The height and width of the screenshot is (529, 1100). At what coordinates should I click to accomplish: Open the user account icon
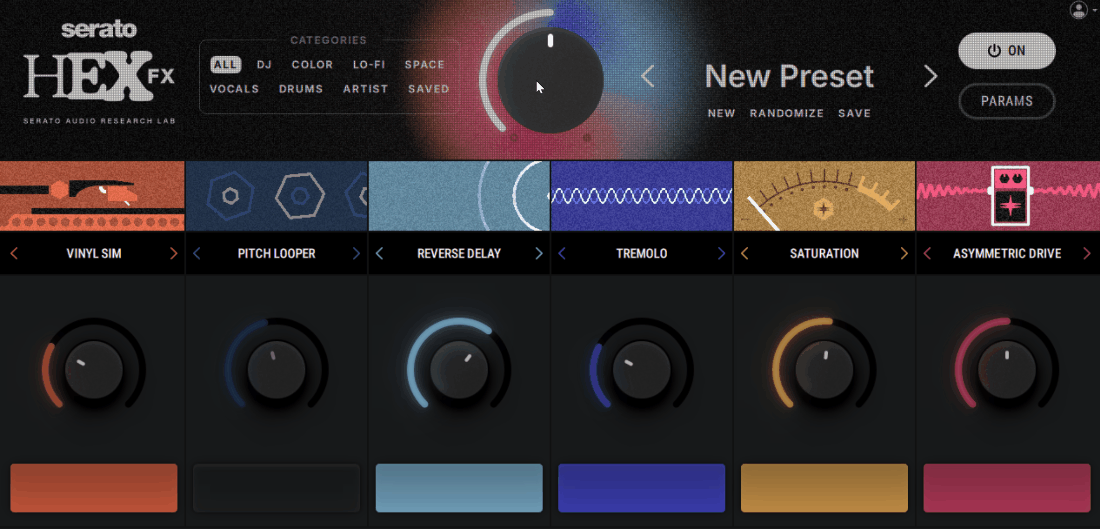point(1078,10)
